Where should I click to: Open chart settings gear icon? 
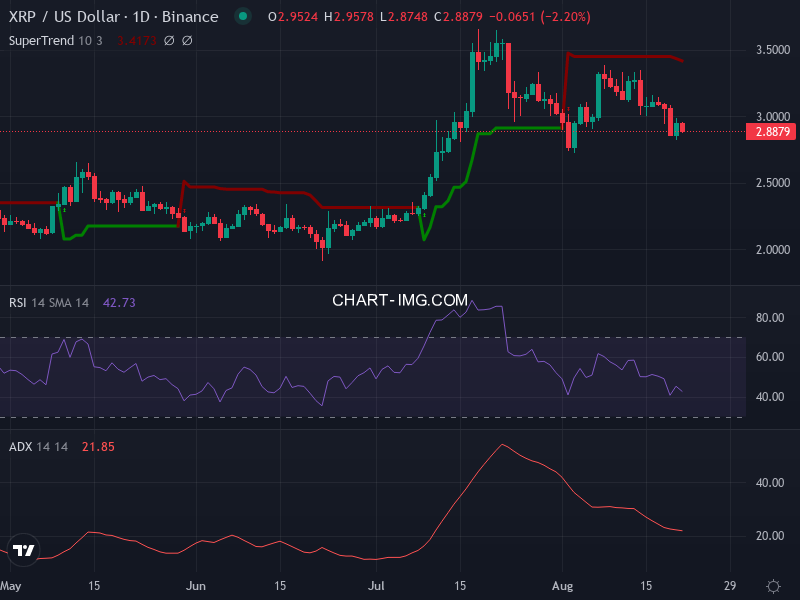point(773,586)
